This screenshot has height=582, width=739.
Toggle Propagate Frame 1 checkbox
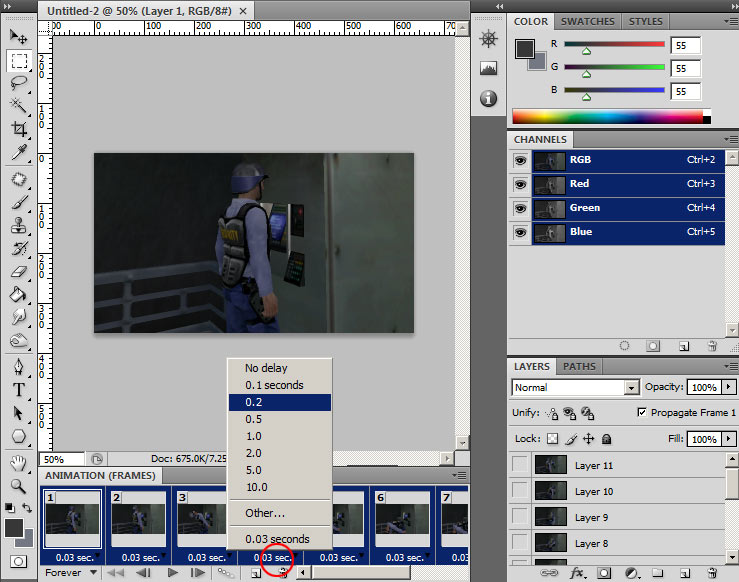click(642, 412)
